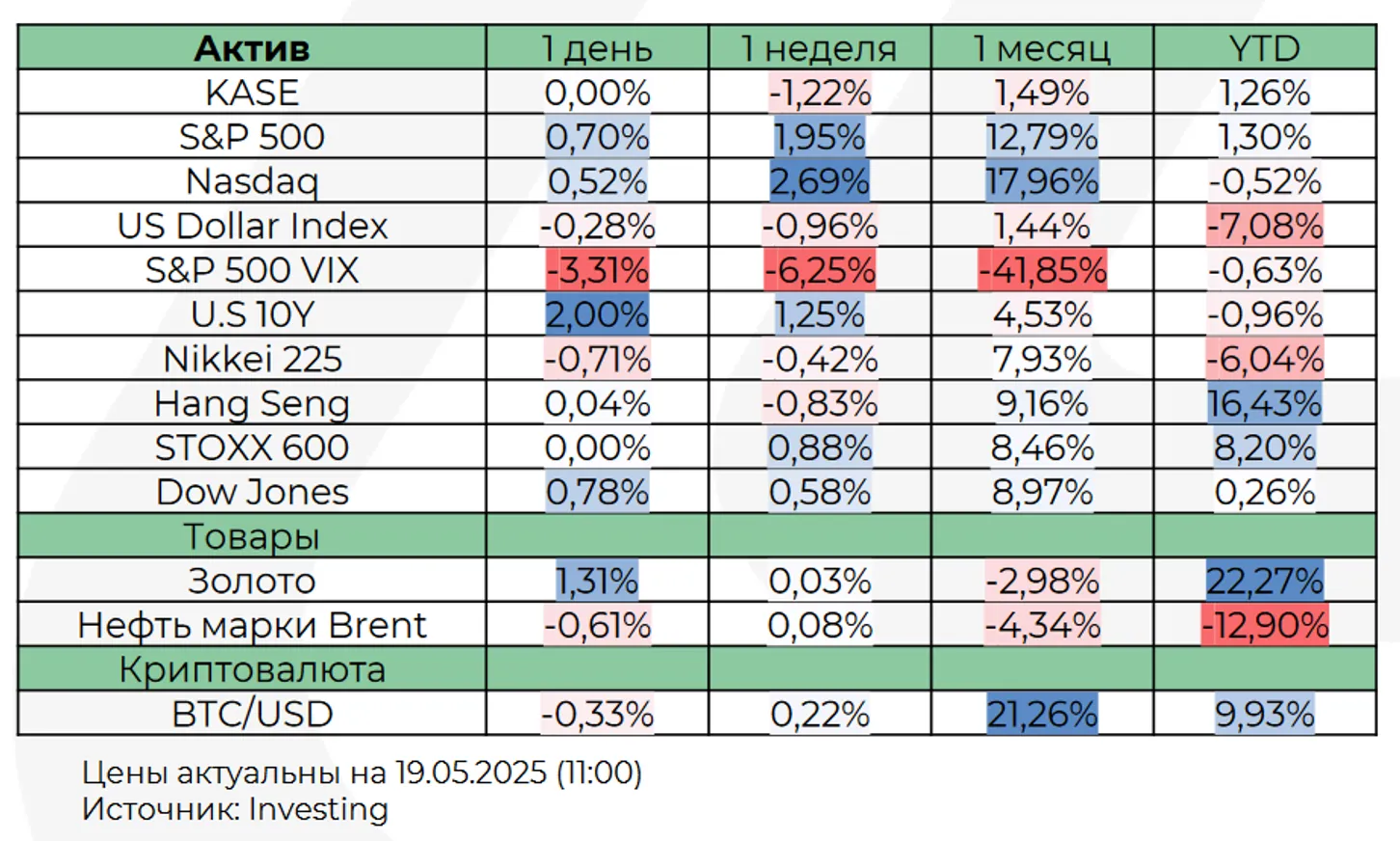The height and width of the screenshot is (841, 1400).
Task: Click the "1 неделя" column header
Action: click(x=820, y=48)
